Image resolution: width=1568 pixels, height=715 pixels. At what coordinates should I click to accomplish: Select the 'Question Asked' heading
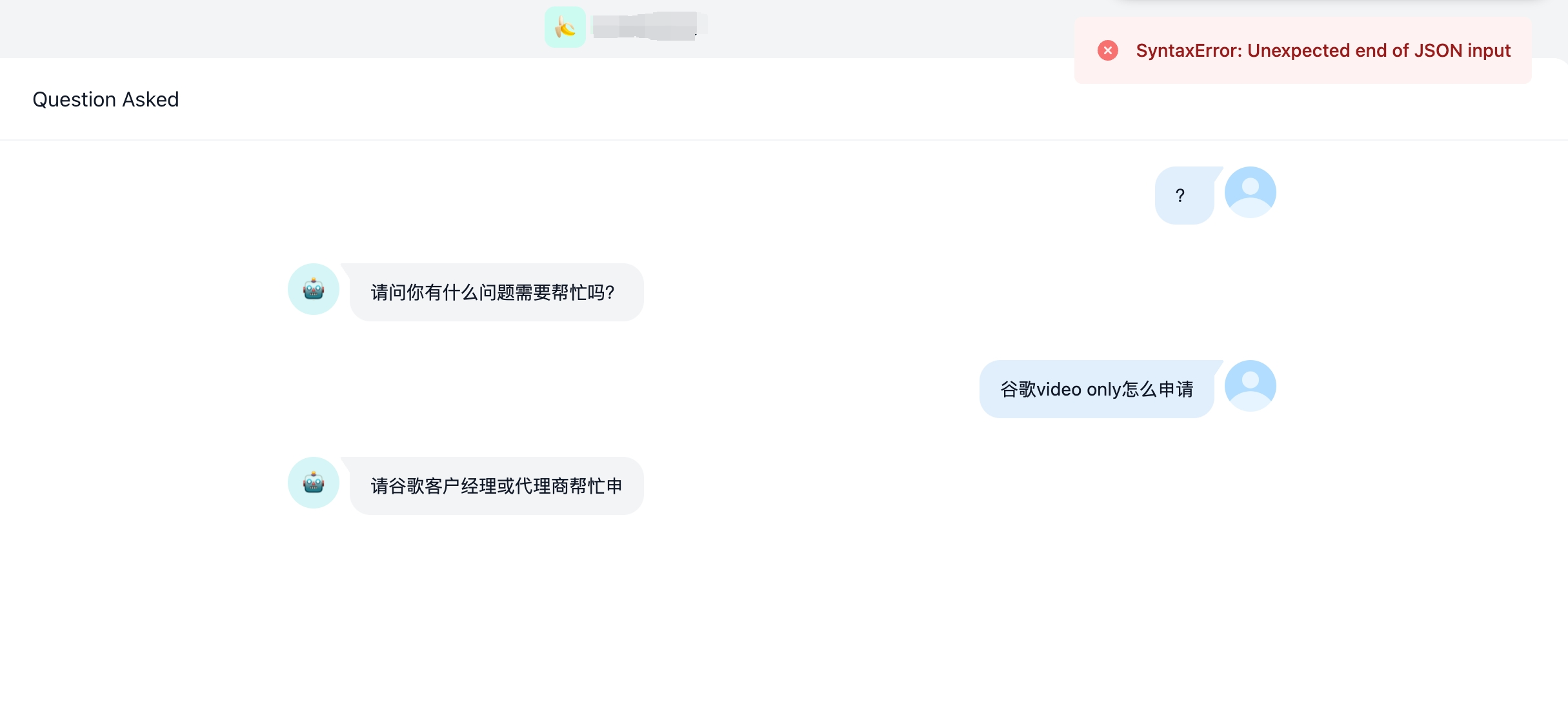106,99
